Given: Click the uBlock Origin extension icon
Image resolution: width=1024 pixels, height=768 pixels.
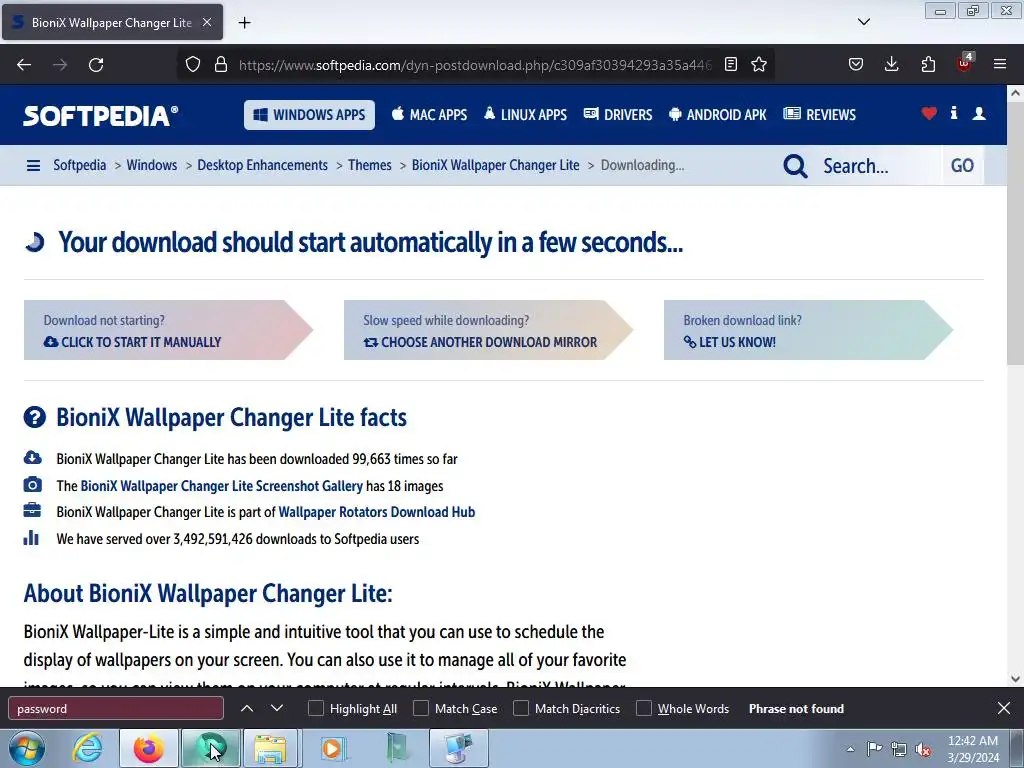Looking at the screenshot, I should pos(965,63).
